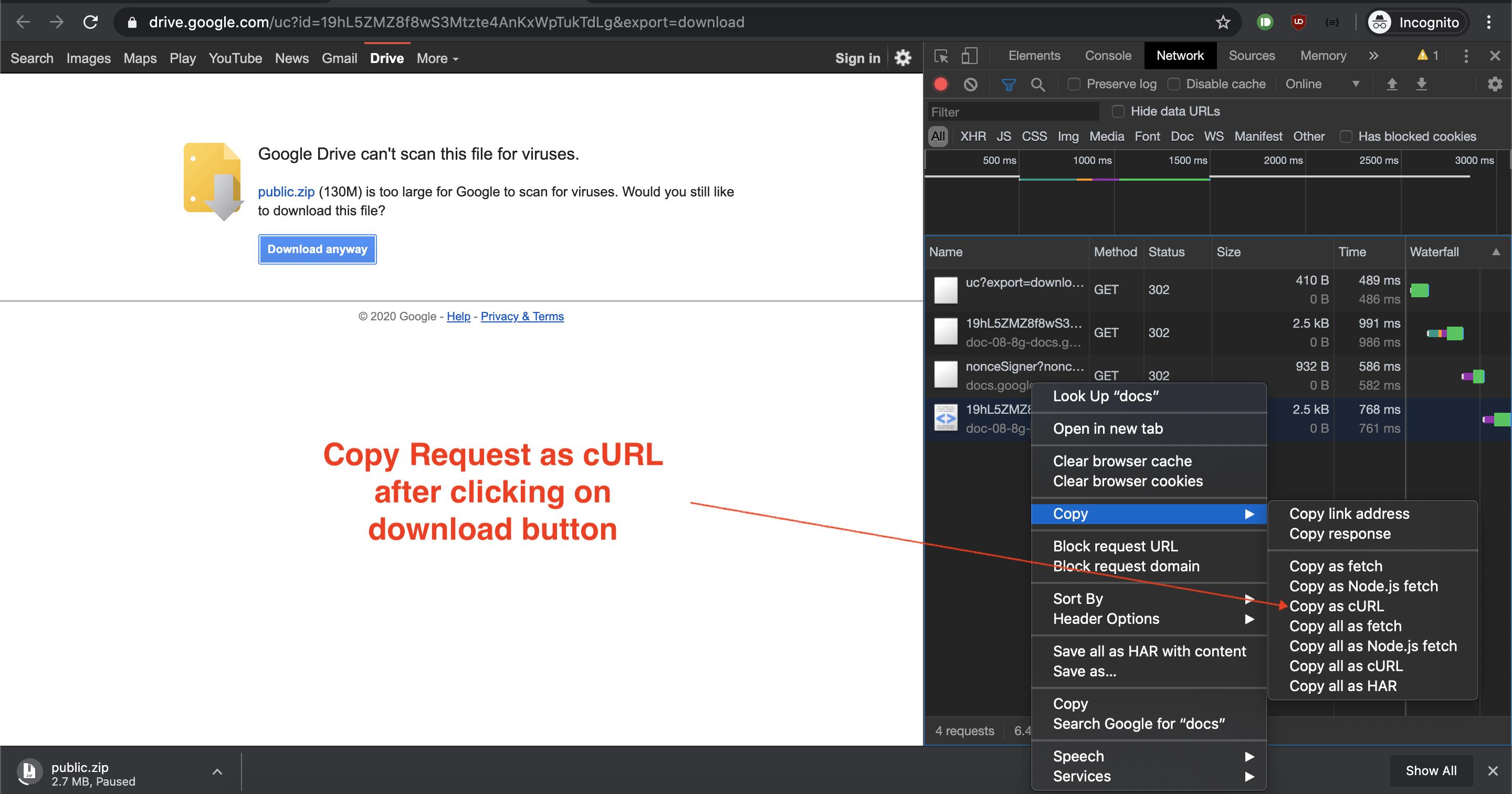Open network search magnifier icon

[1038, 85]
